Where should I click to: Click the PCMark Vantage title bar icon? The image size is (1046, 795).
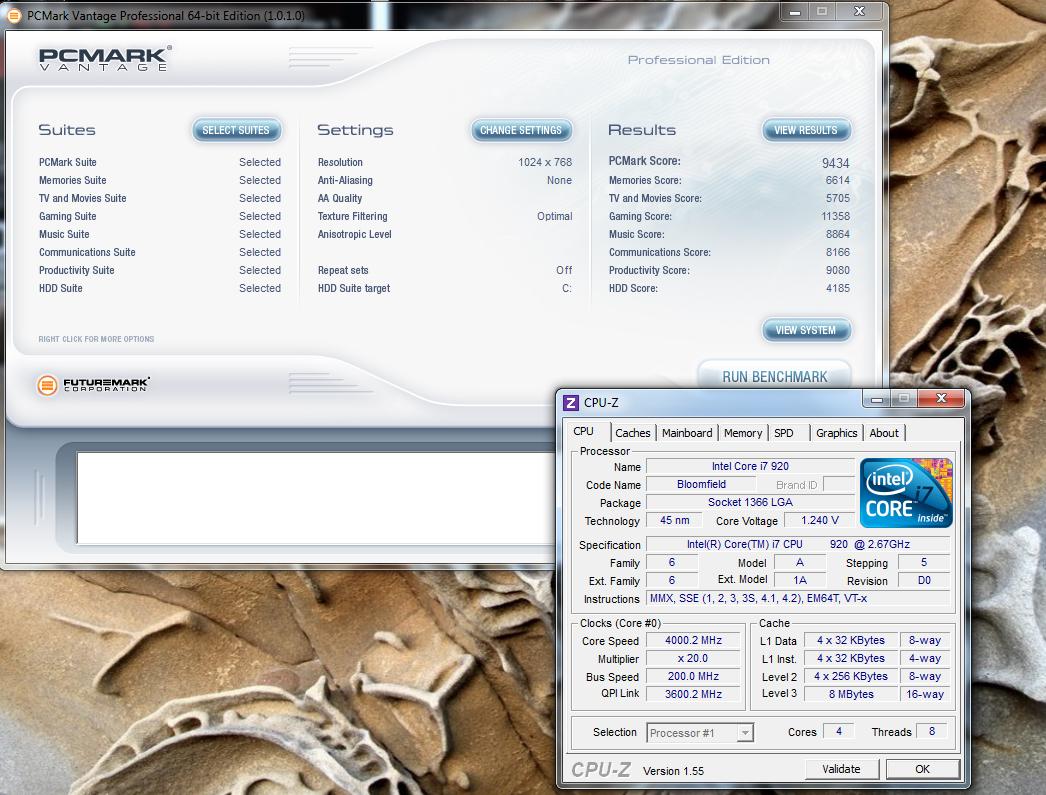13,15
